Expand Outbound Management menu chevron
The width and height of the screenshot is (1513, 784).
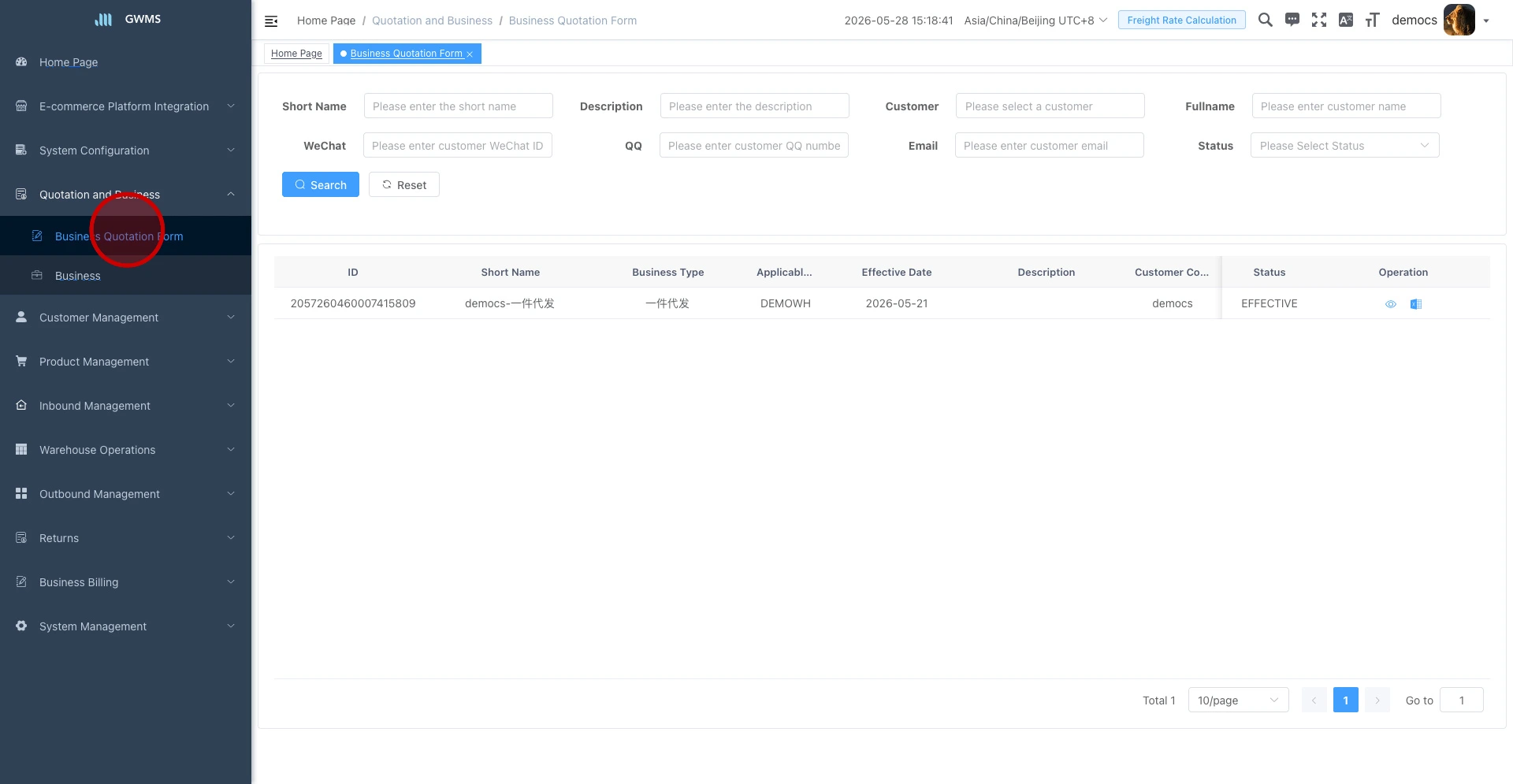[x=231, y=493]
